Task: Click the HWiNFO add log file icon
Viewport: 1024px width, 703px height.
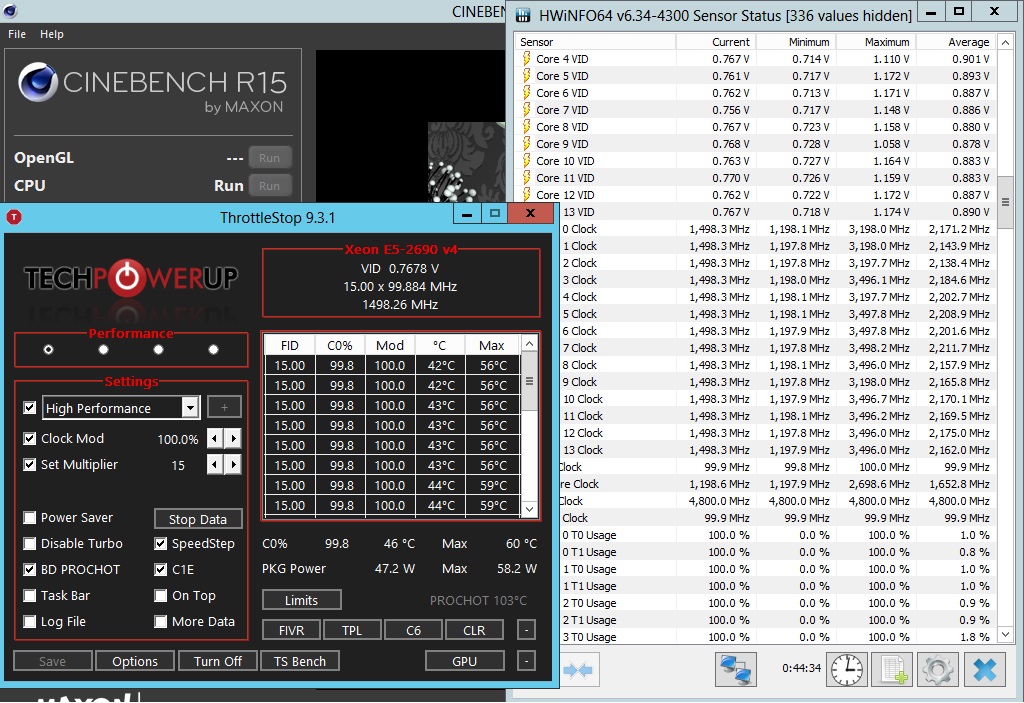Action: point(893,670)
